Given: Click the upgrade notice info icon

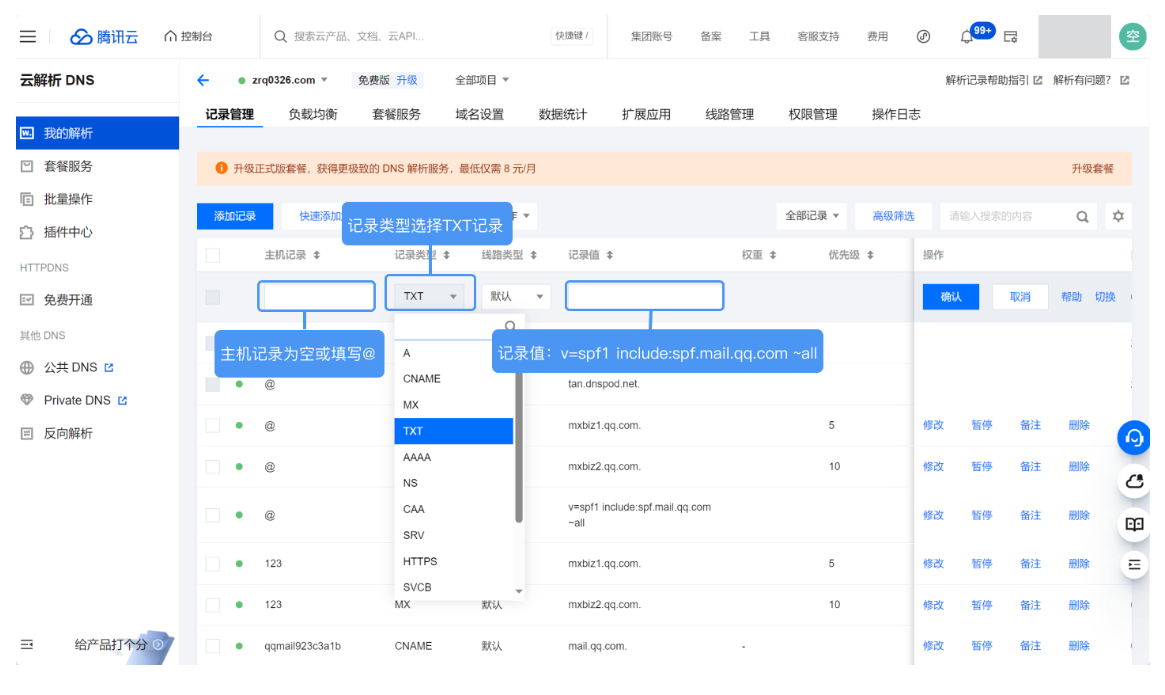Looking at the screenshot, I should tap(221, 168).
